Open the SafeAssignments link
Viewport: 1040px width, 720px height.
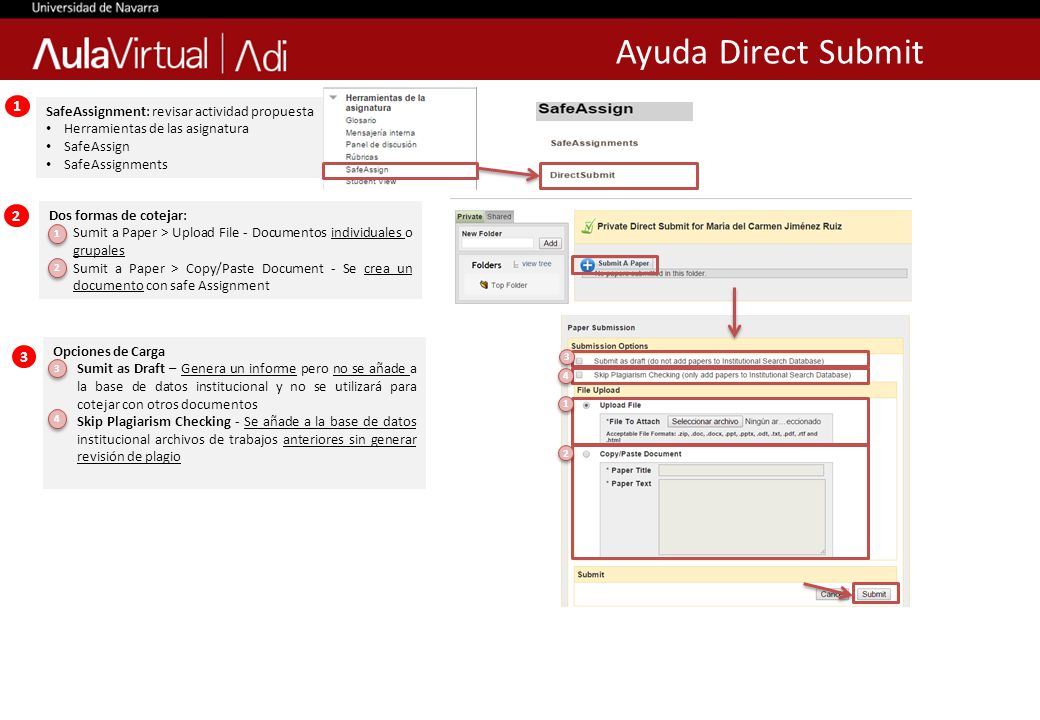[x=594, y=143]
